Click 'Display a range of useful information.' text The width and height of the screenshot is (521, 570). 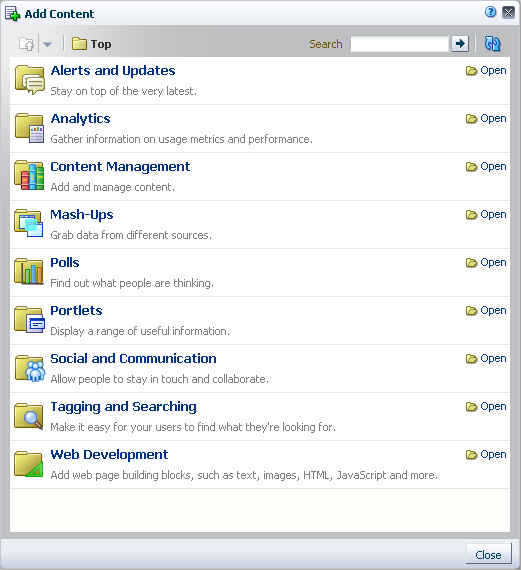pyautogui.click(x=140, y=331)
